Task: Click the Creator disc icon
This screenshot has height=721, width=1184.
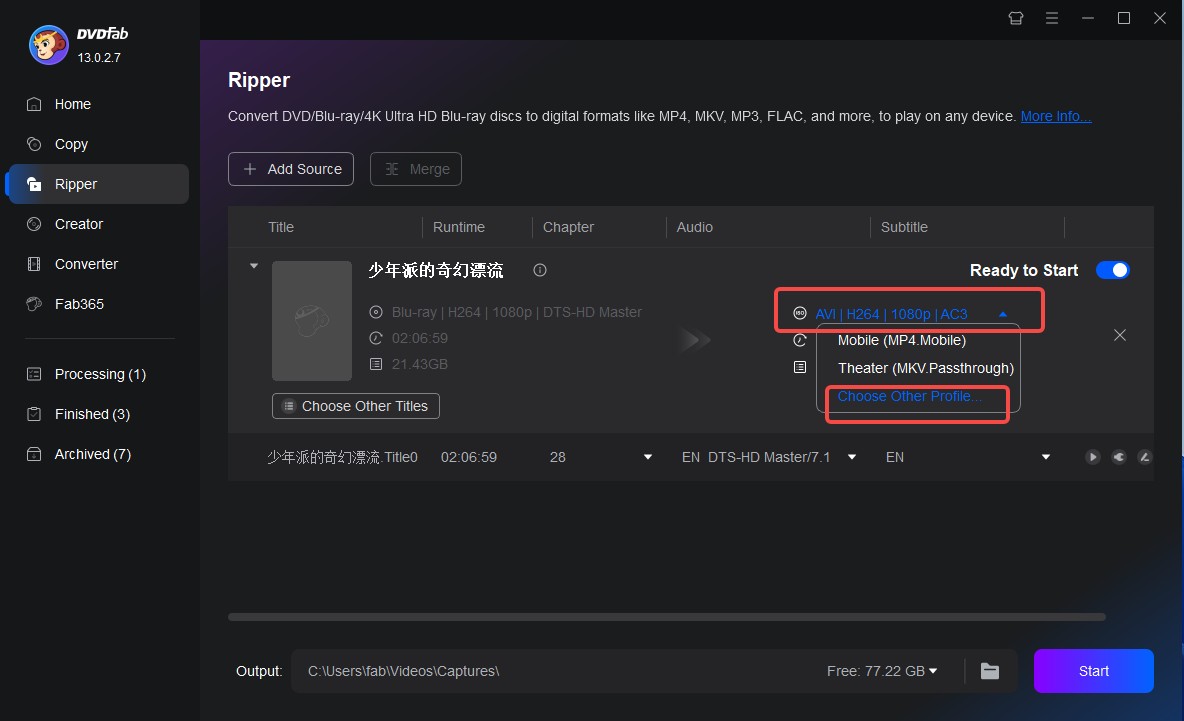Action: point(34,224)
